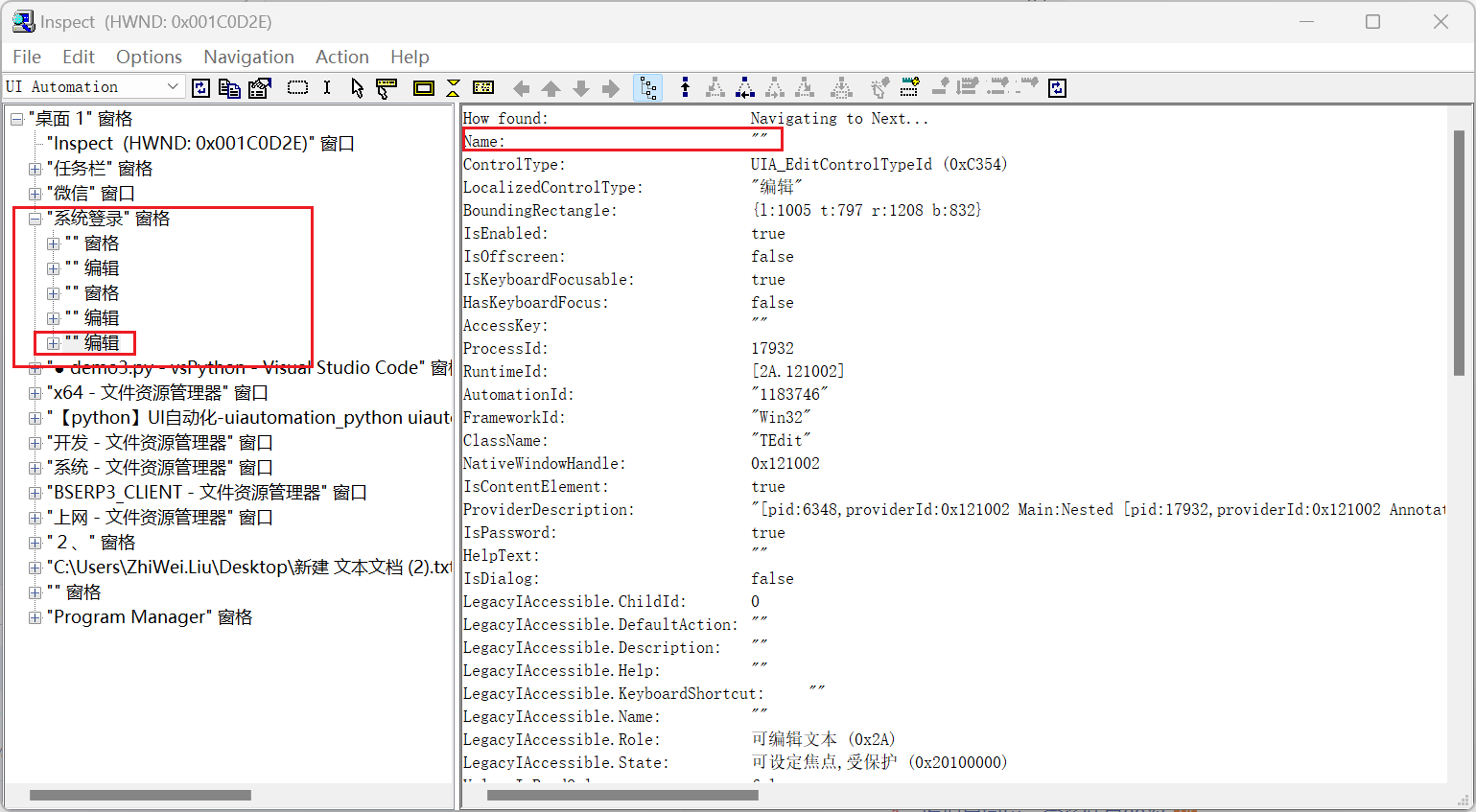
Task: Expand the "系统 - 文件资源管理器" node
Action: click(35, 468)
